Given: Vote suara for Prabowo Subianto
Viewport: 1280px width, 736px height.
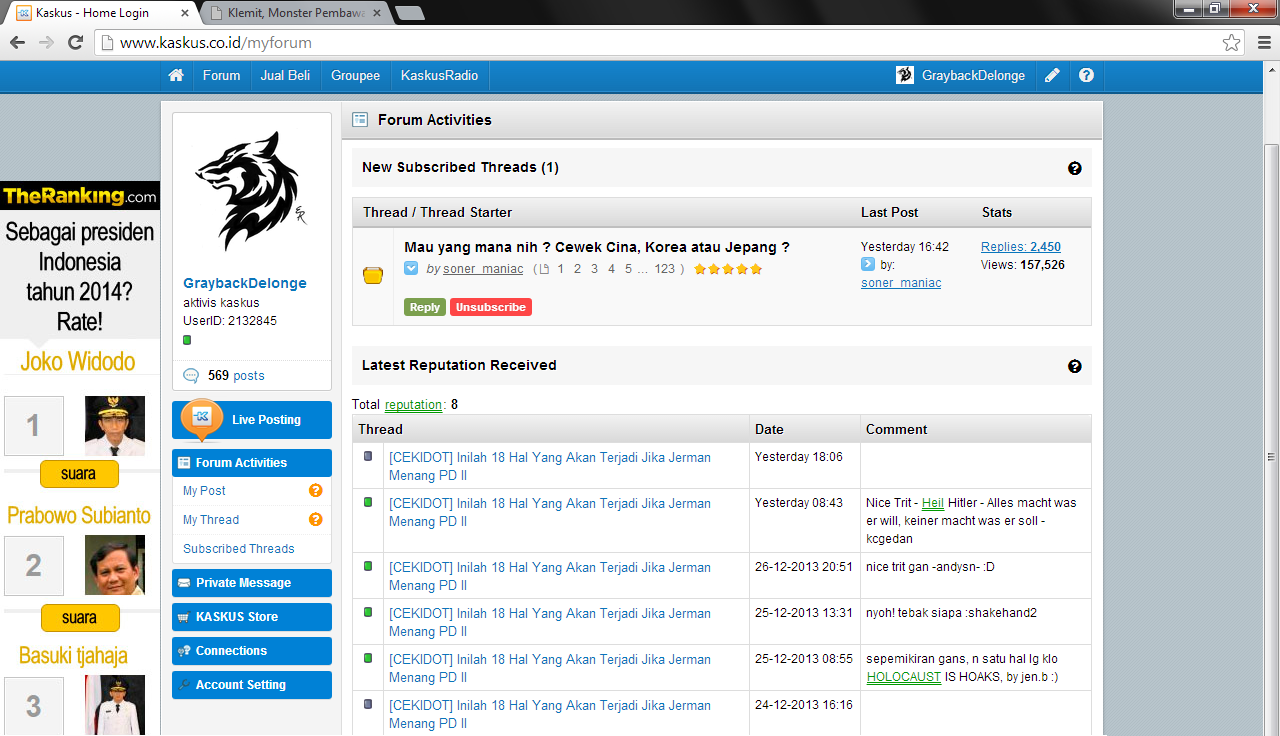Looking at the screenshot, I should click(x=79, y=618).
